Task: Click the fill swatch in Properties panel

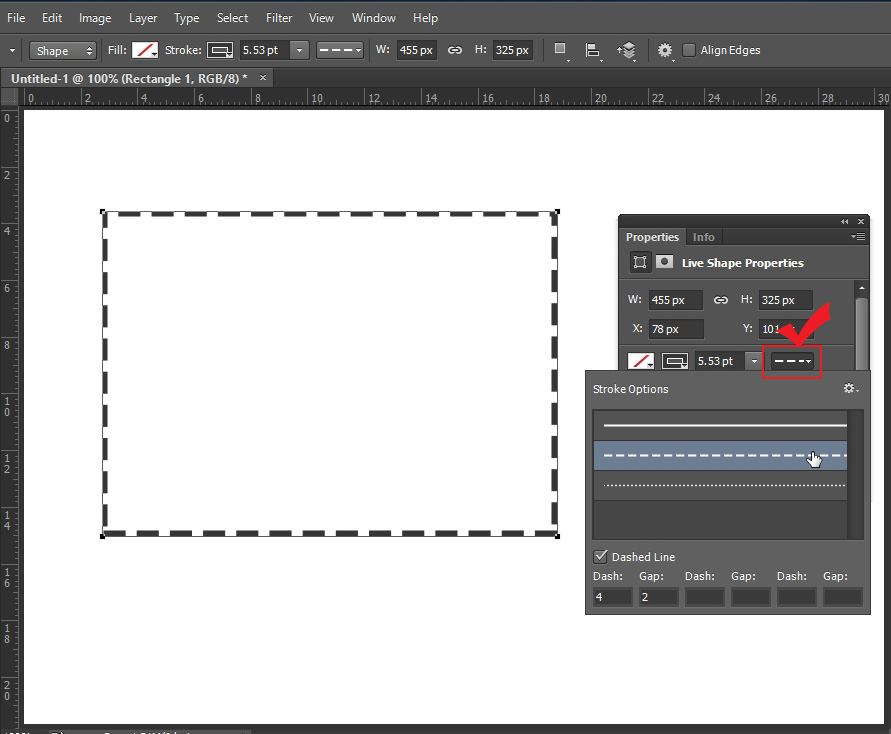Action: click(641, 361)
